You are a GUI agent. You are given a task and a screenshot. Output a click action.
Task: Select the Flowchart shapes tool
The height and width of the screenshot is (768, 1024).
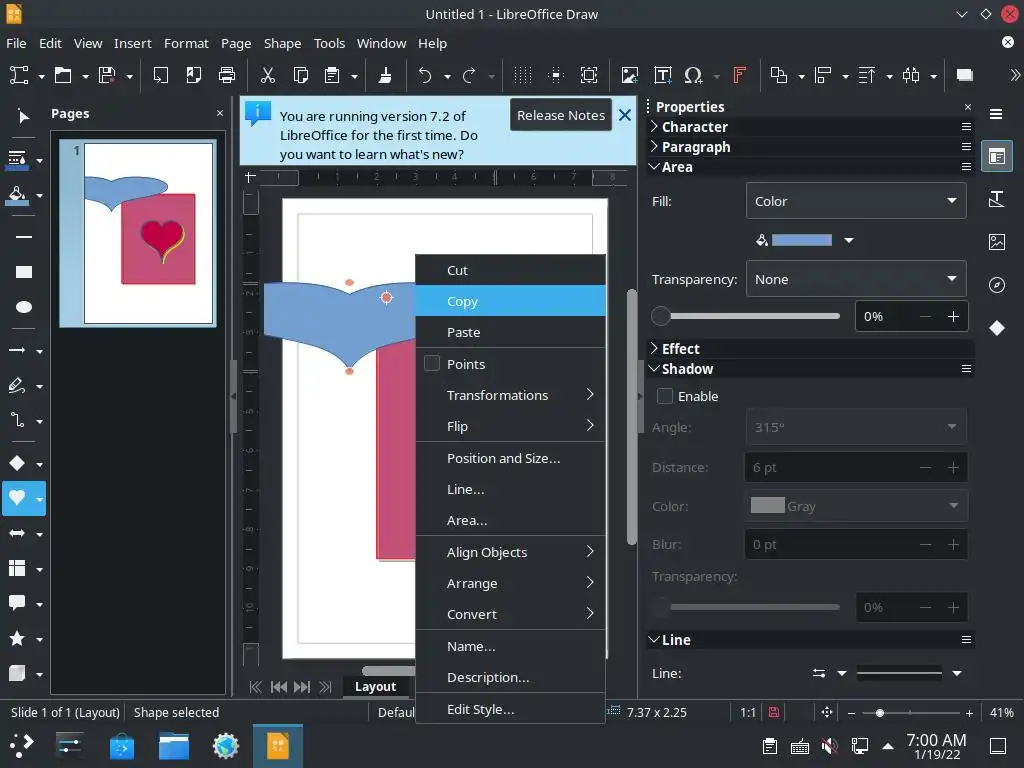[18, 568]
